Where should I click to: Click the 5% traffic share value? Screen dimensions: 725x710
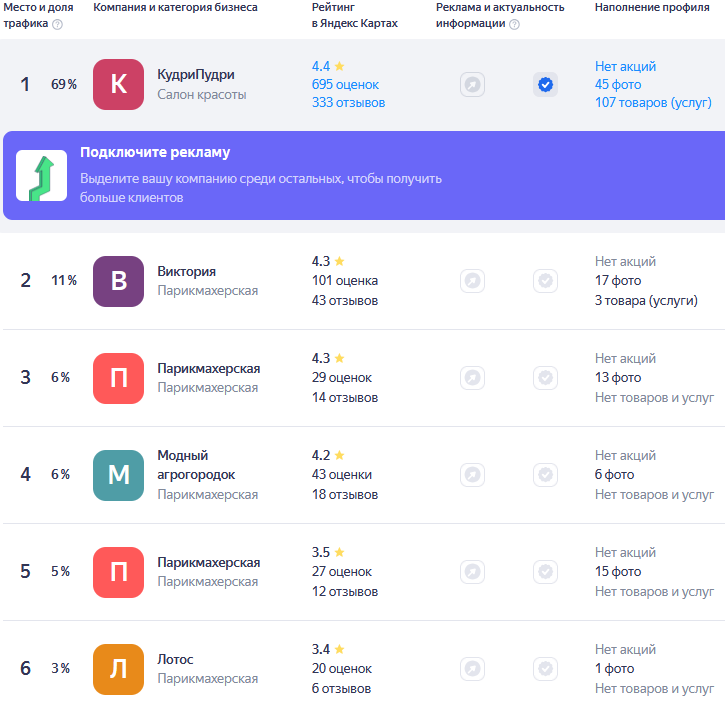(x=61, y=571)
